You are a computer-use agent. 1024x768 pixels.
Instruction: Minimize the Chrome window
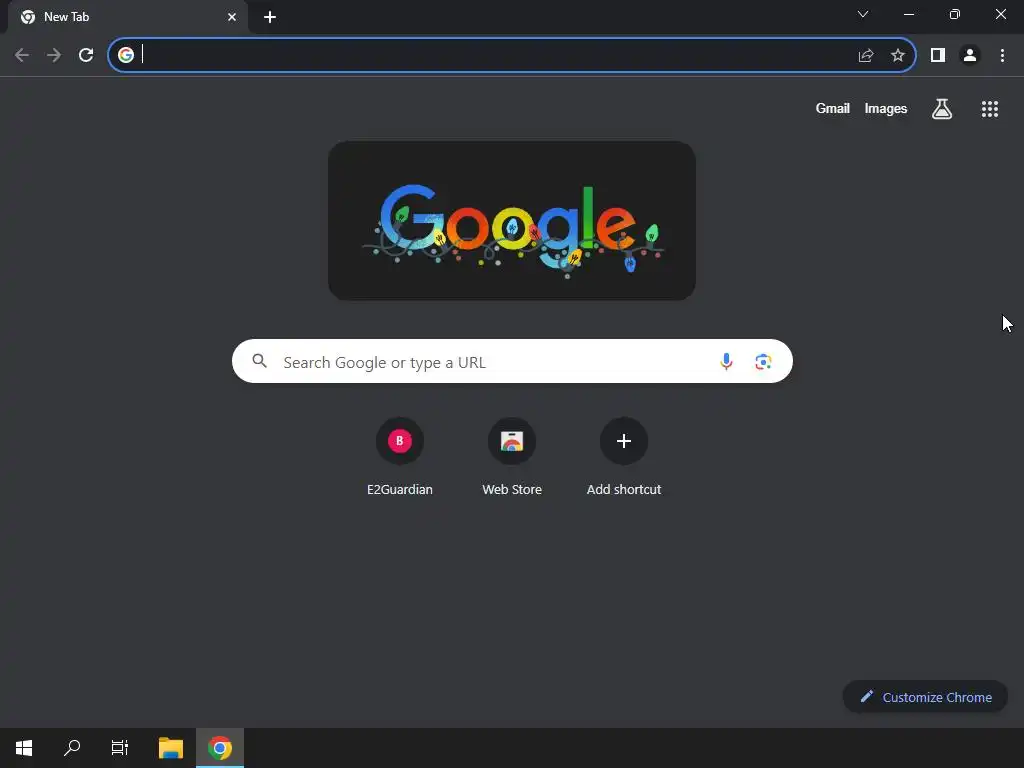point(909,14)
